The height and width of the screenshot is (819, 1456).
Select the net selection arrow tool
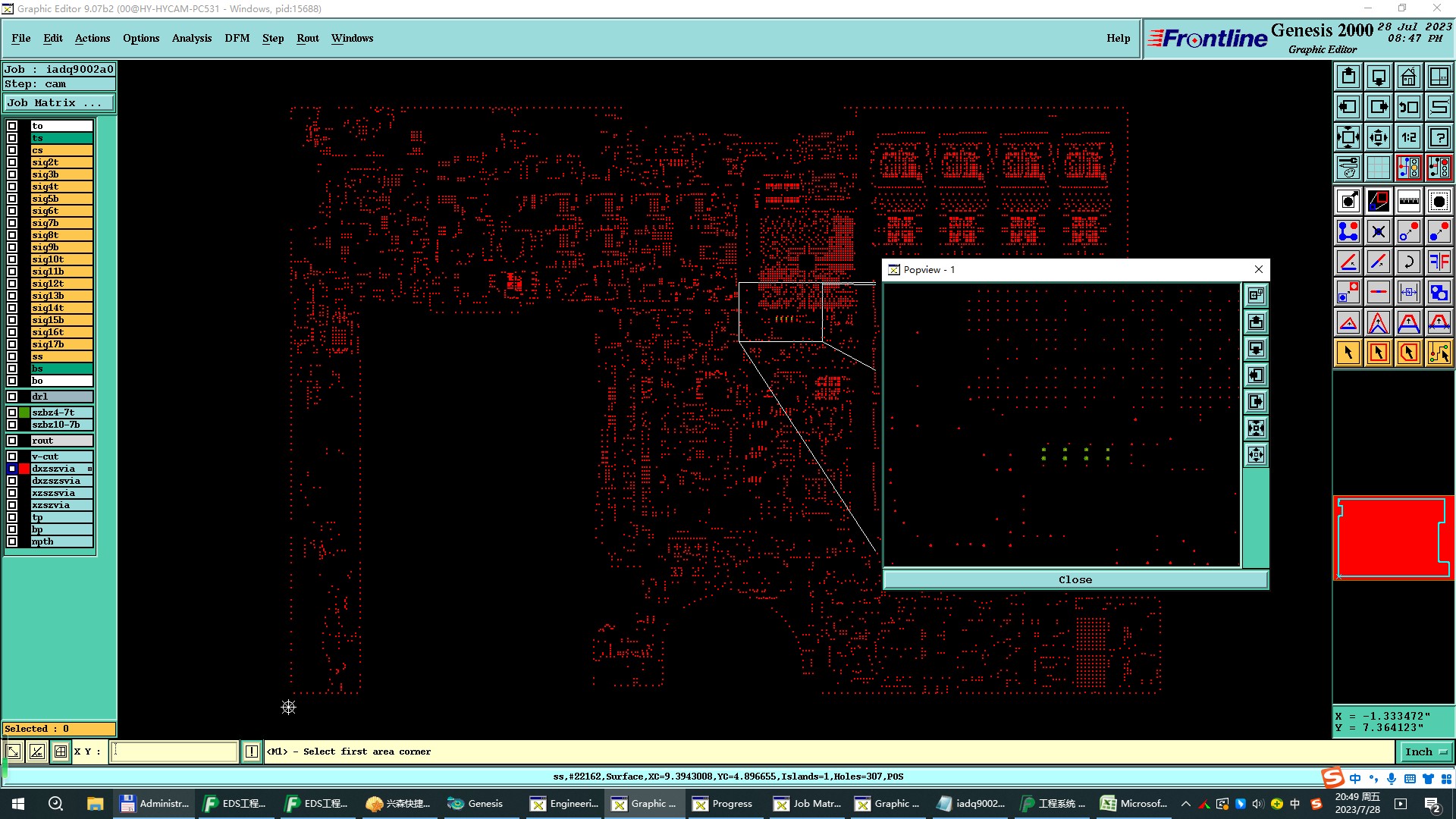coord(1439,353)
